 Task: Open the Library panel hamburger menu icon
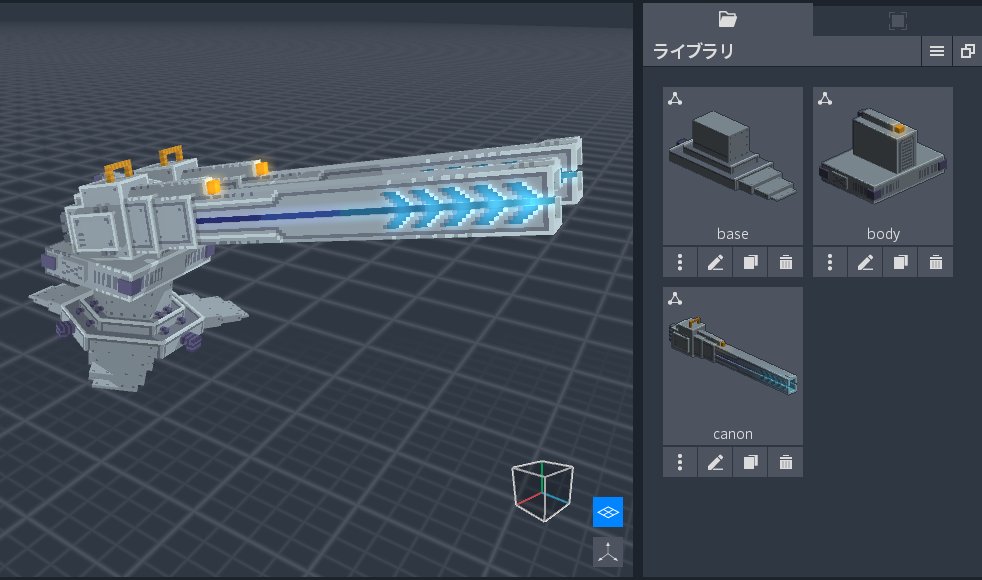937,50
